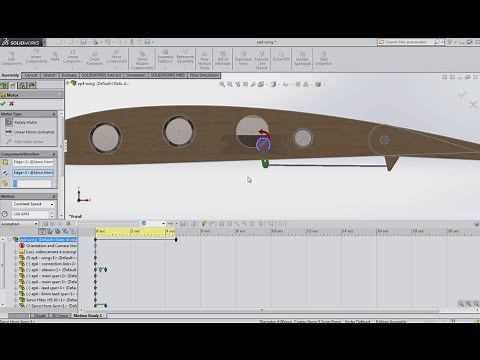Select the Motion Study 1 bottom tab
Viewport: 480px width, 360px height.
click(x=88, y=315)
